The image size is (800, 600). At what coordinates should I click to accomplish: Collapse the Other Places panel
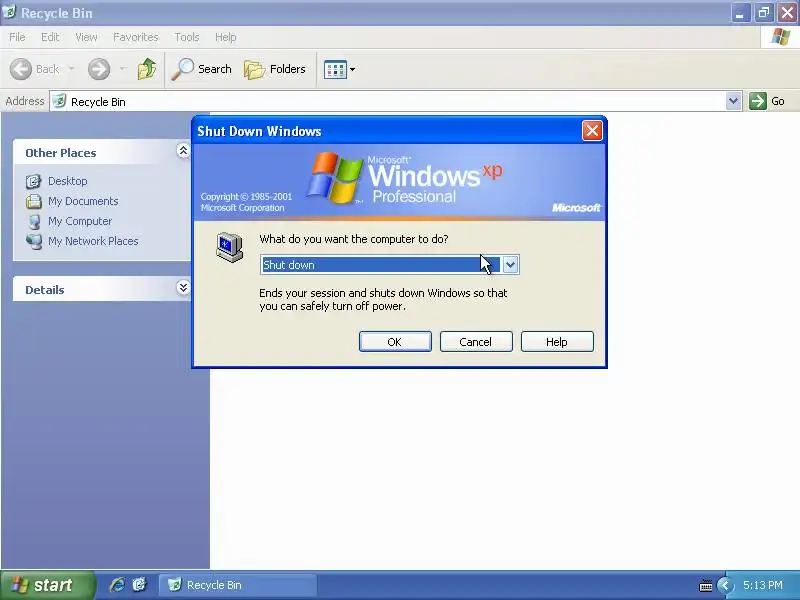tap(183, 151)
